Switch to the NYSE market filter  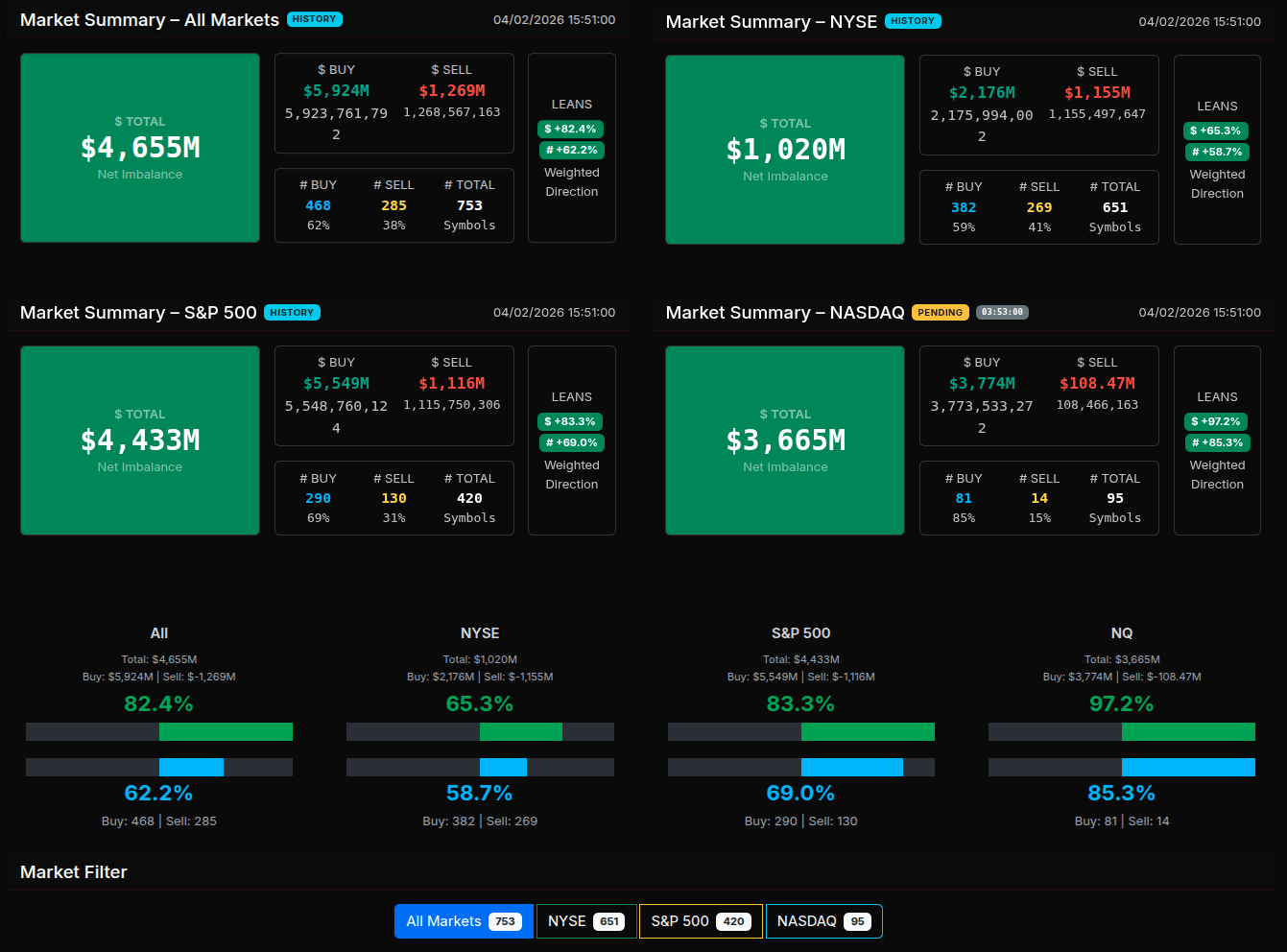585,921
